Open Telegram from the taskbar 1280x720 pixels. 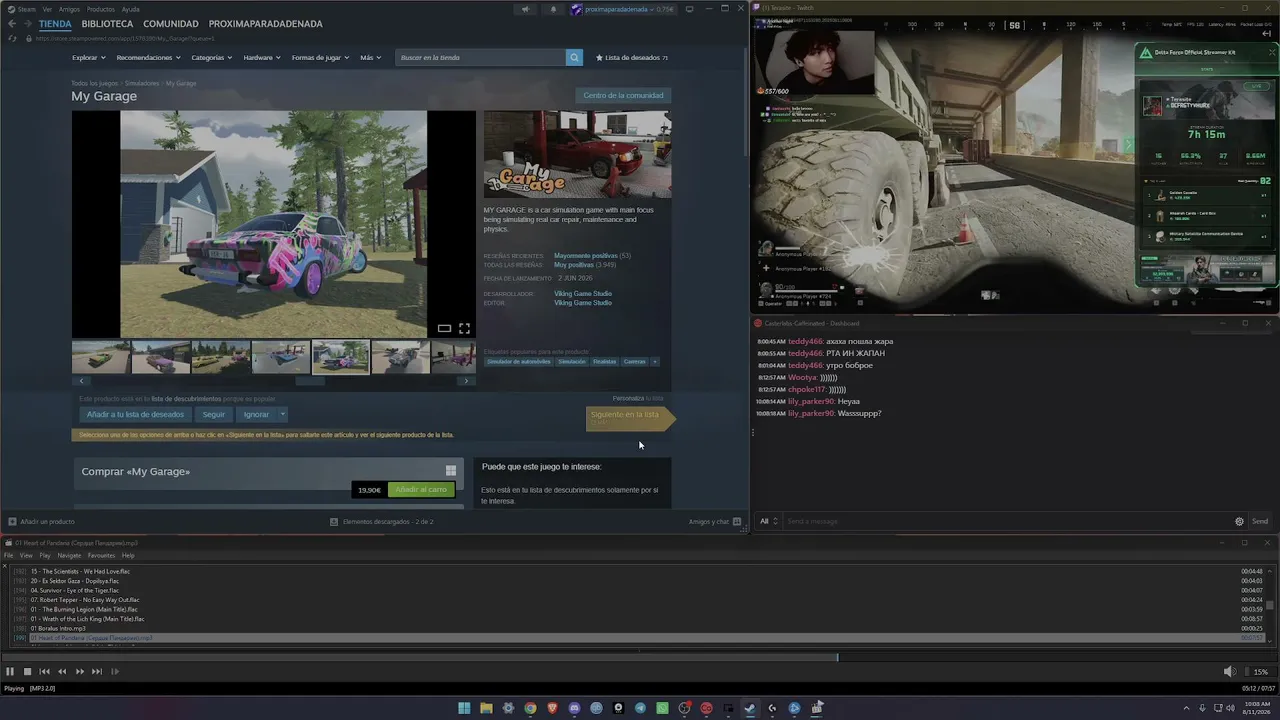pos(640,708)
